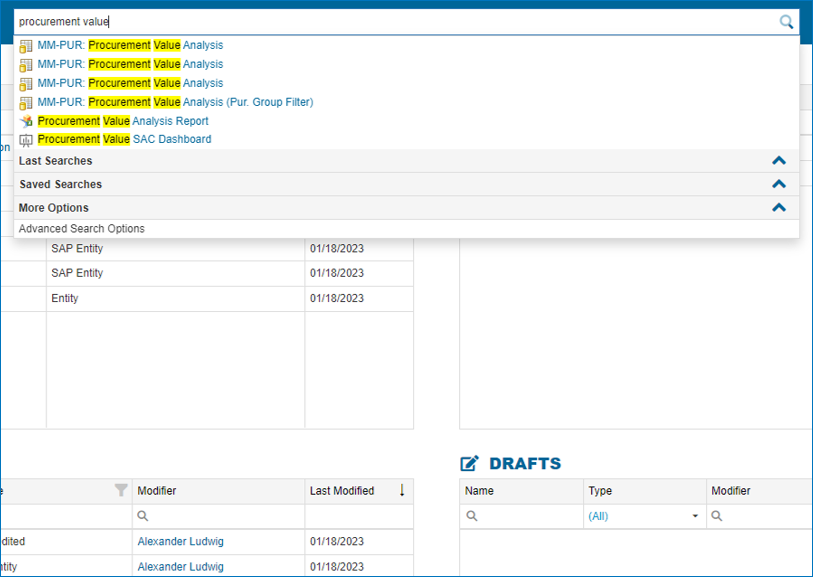This screenshot has height=577, width=813.
Task: Click the dashboard icon beside Procurement Value SAC Dashboard
Action: pos(26,139)
